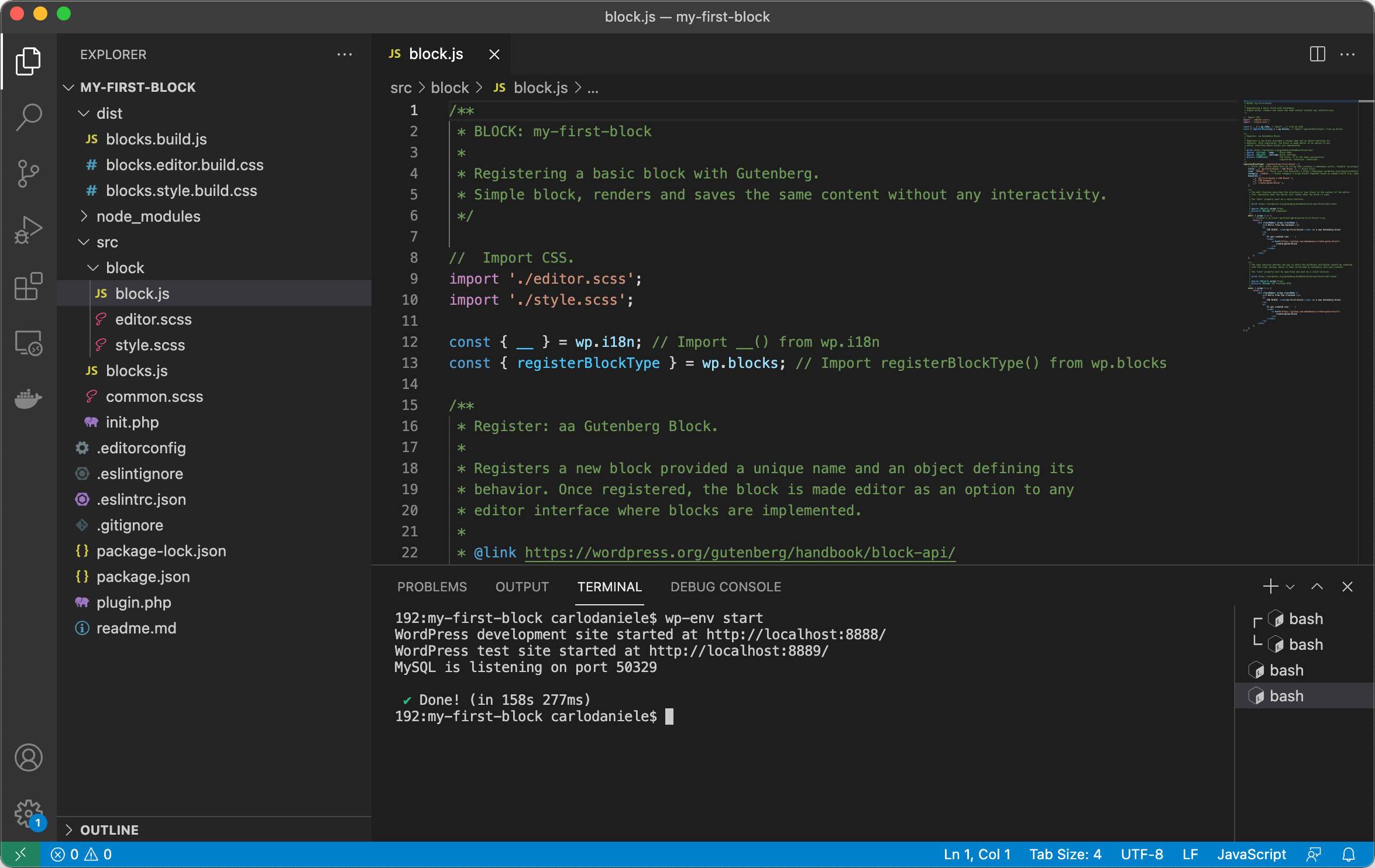The image size is (1375, 868).
Task: Open the Run and Debug view
Action: (27, 229)
